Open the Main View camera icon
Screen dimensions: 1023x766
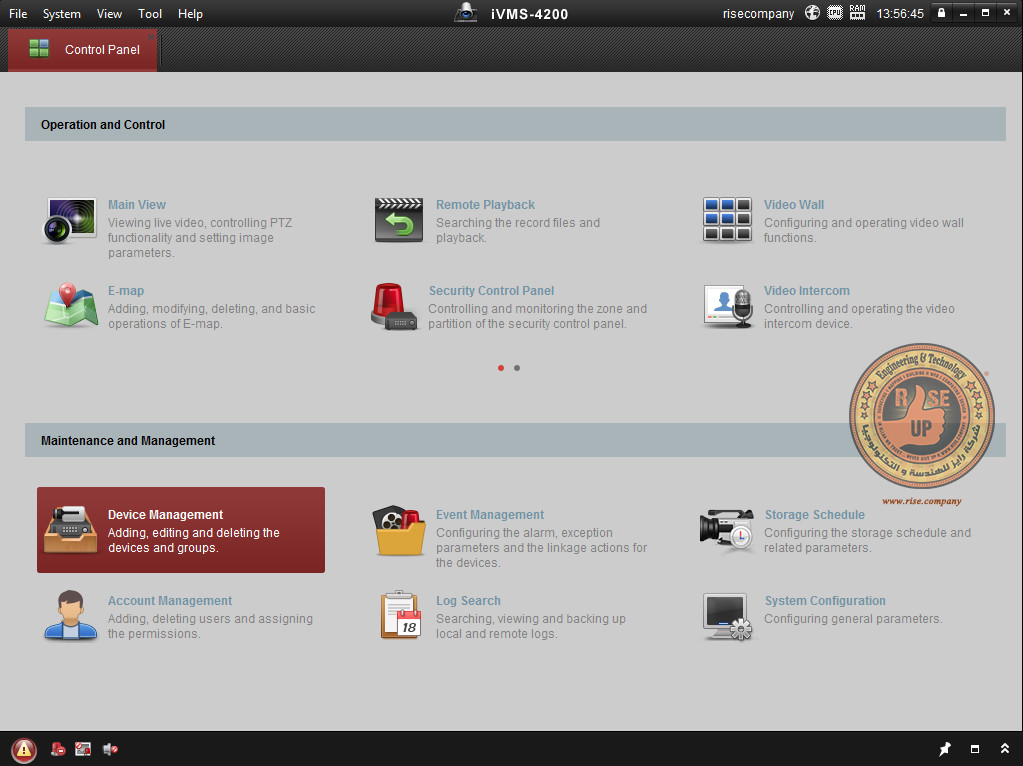click(69, 221)
